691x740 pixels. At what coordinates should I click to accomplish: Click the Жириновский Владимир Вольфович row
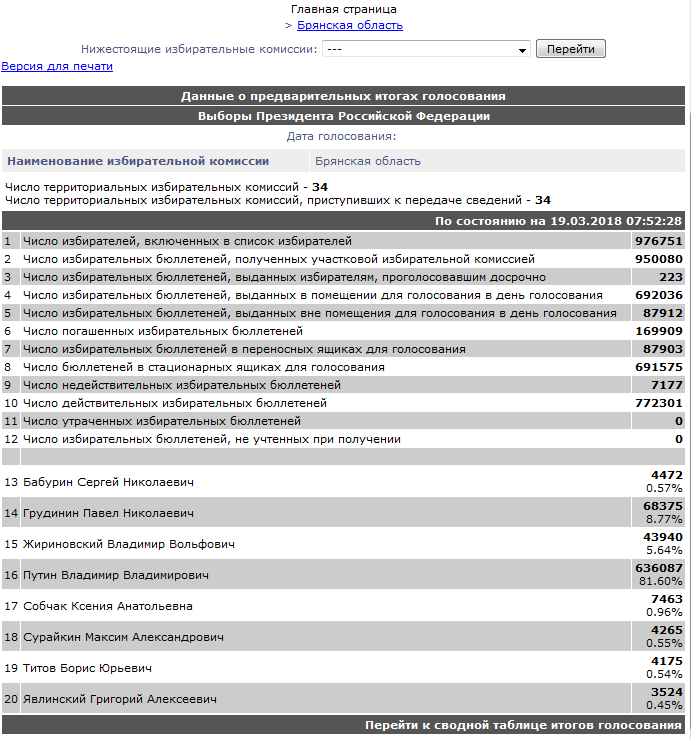pos(343,544)
